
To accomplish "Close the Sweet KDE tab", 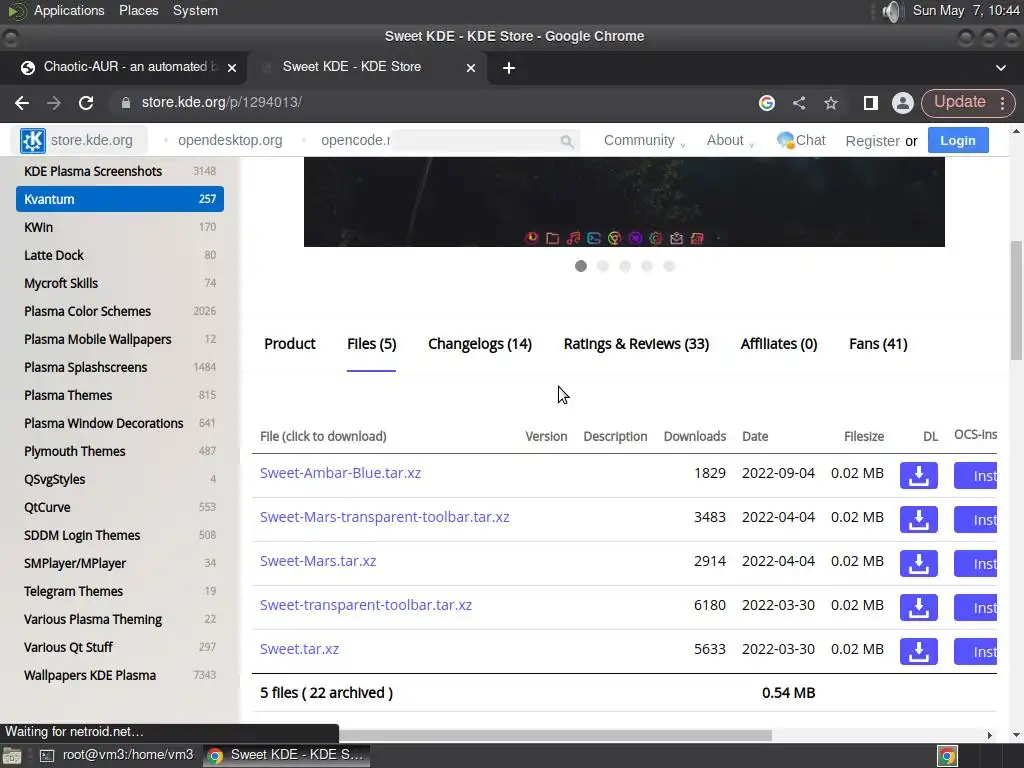I will pyautogui.click(x=471, y=68).
